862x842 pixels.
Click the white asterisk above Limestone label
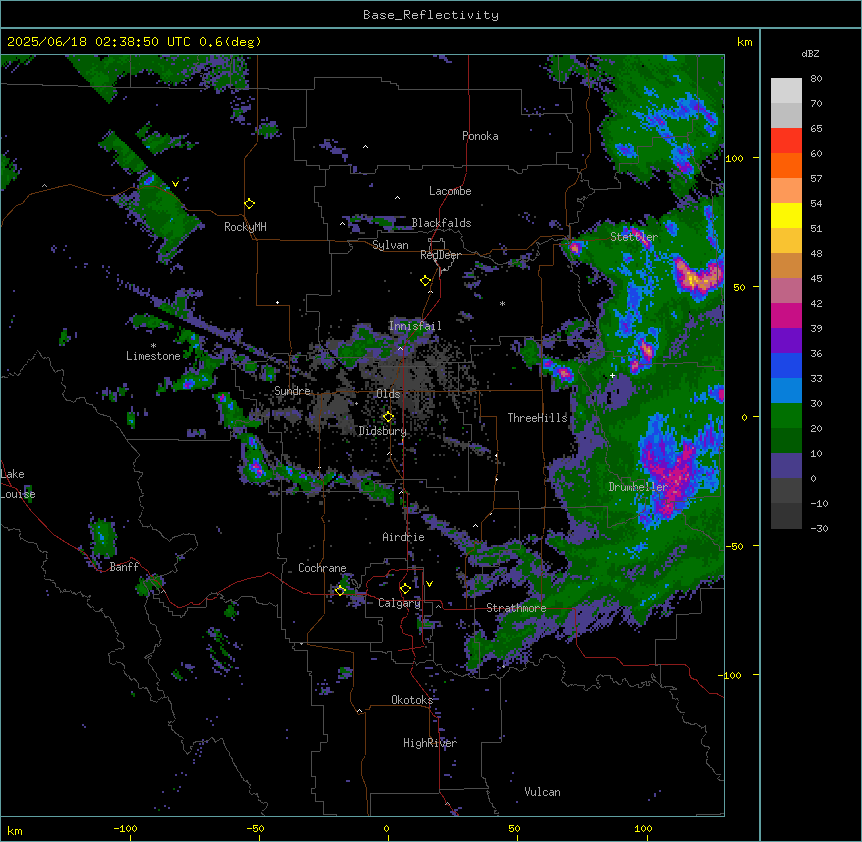[153, 346]
